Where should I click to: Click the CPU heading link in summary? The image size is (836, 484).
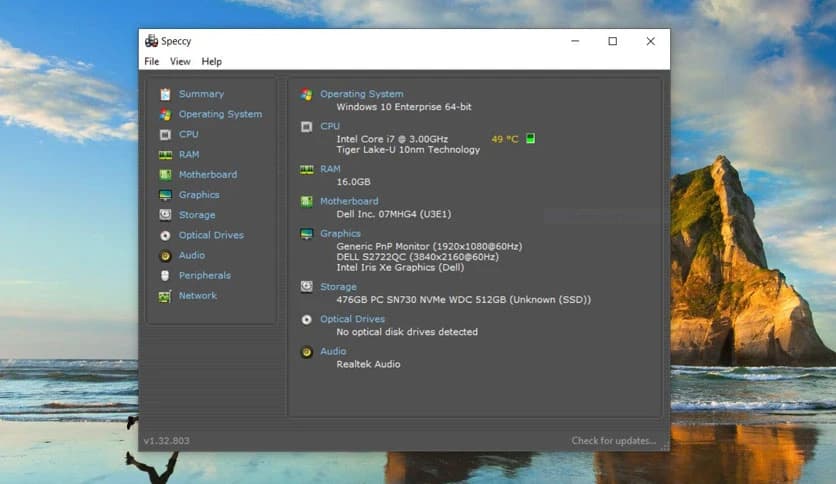pyautogui.click(x=330, y=126)
